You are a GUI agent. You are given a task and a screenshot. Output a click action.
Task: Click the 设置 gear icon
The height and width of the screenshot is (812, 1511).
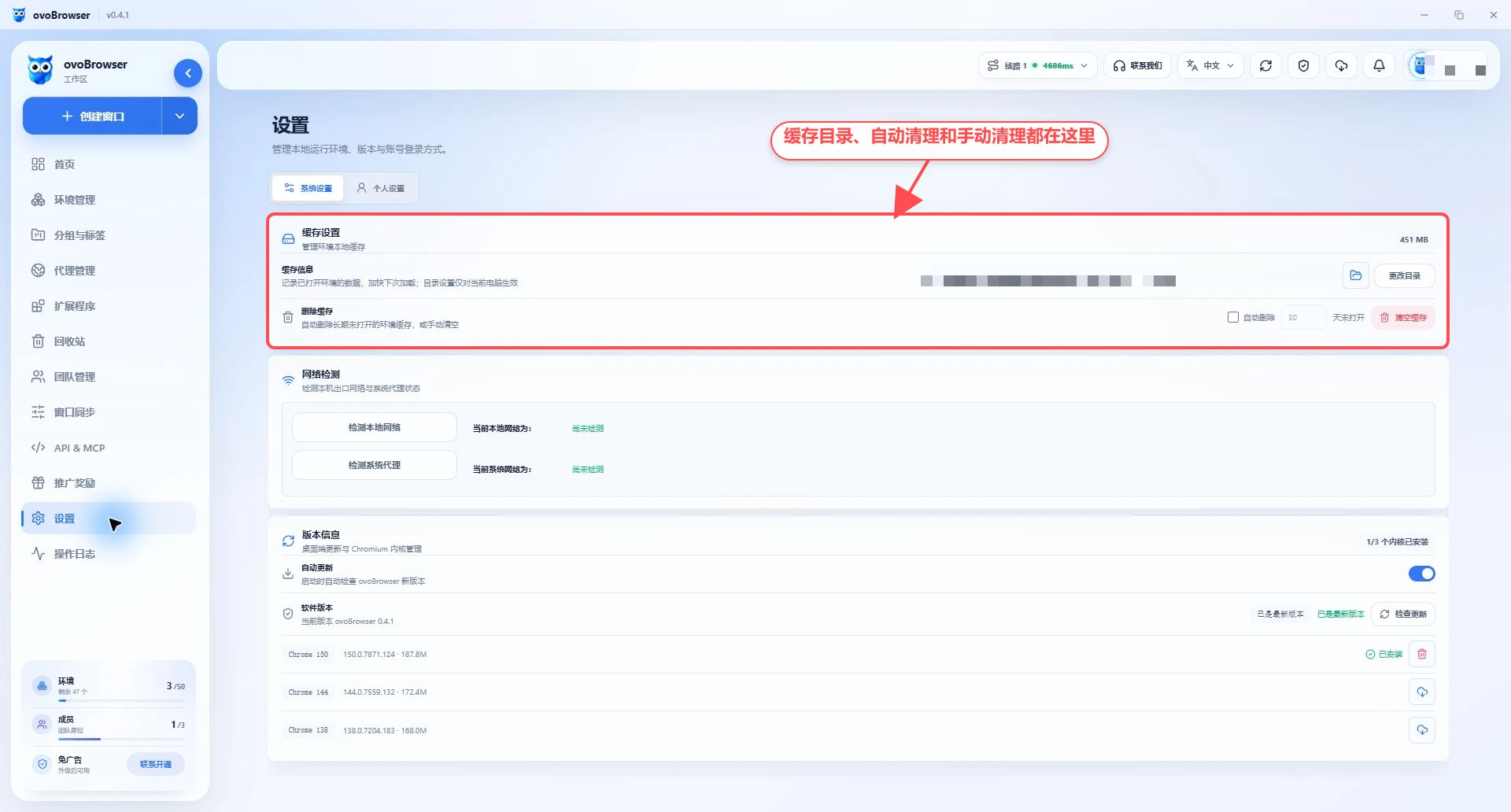coord(38,519)
